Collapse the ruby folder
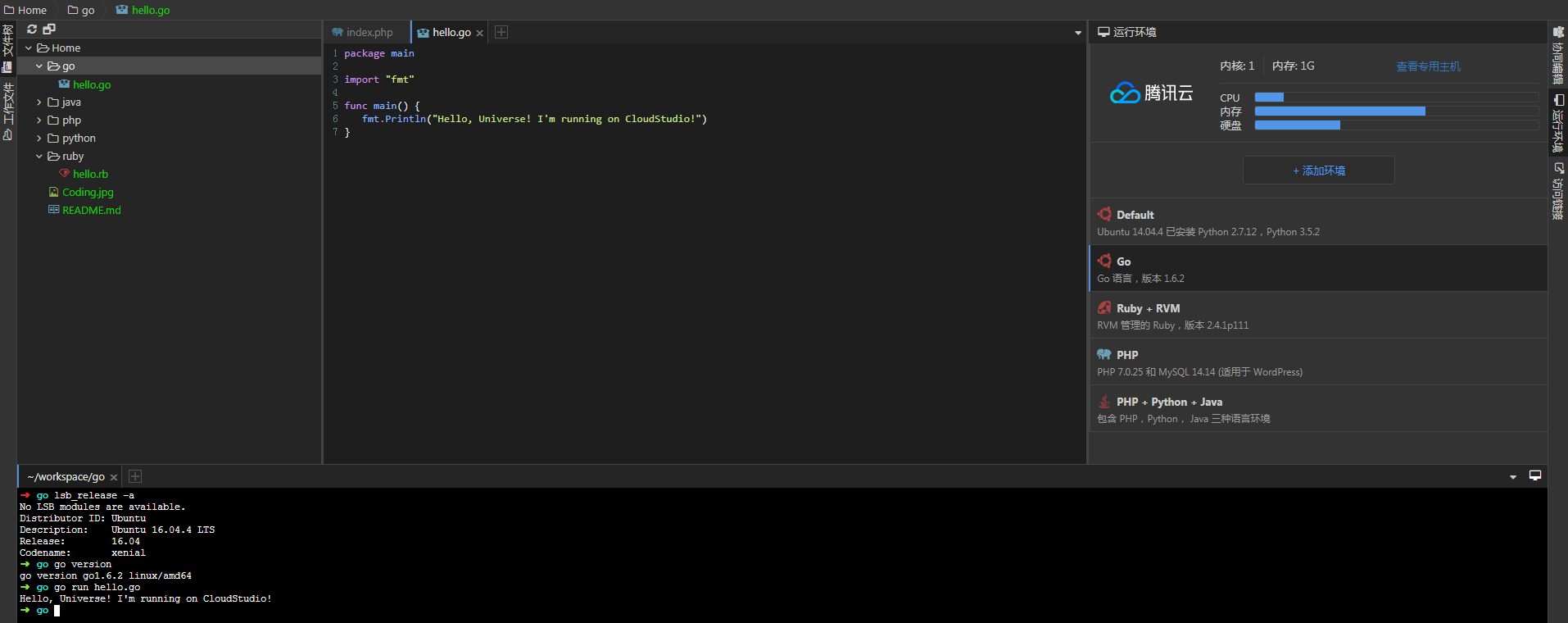1568x623 pixels. coord(39,157)
